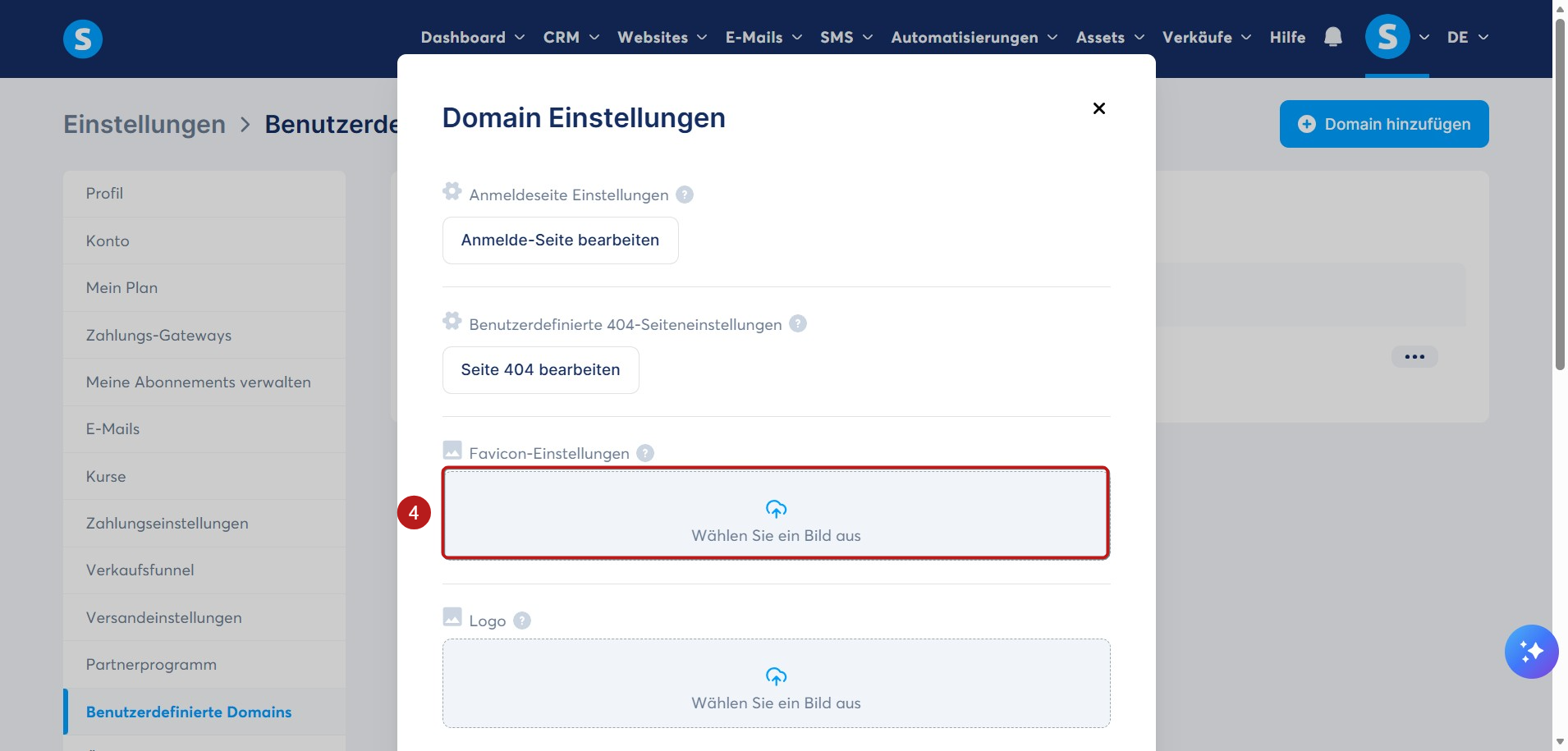This screenshot has width=1568, height=751.
Task: Expand the Dashboard menu
Action: pyautogui.click(x=473, y=37)
